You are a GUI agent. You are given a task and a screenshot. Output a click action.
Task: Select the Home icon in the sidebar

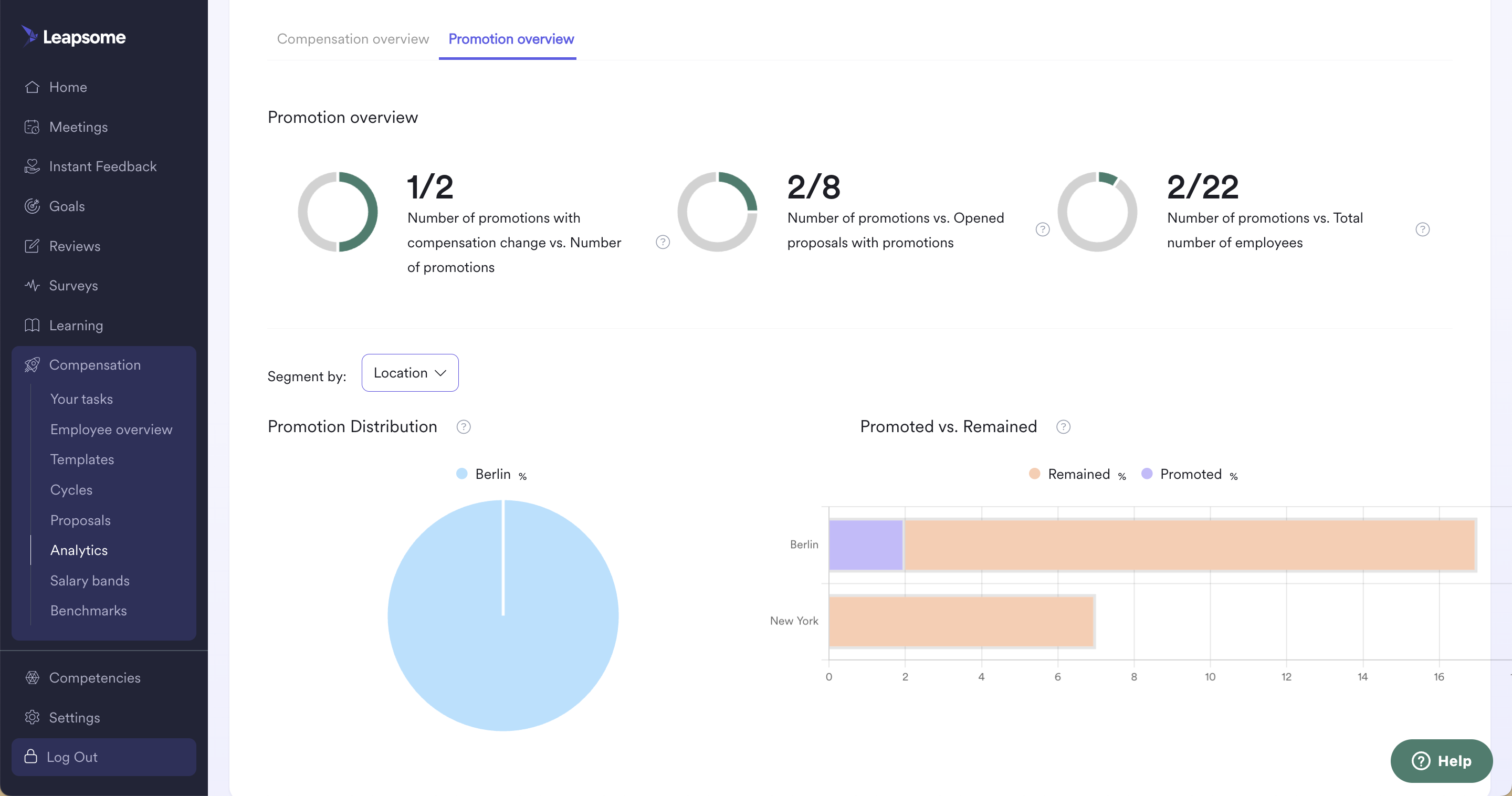[x=32, y=86]
